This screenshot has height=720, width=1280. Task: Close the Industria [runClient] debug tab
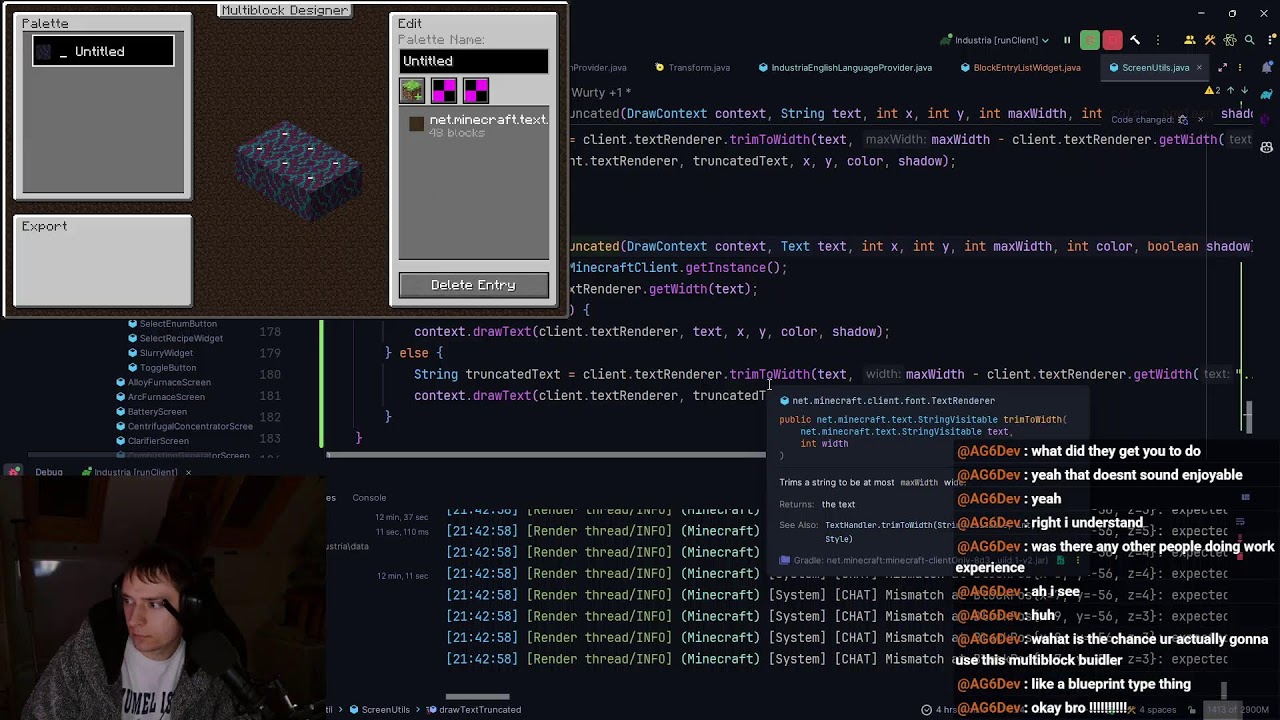pyautogui.click(x=187, y=472)
